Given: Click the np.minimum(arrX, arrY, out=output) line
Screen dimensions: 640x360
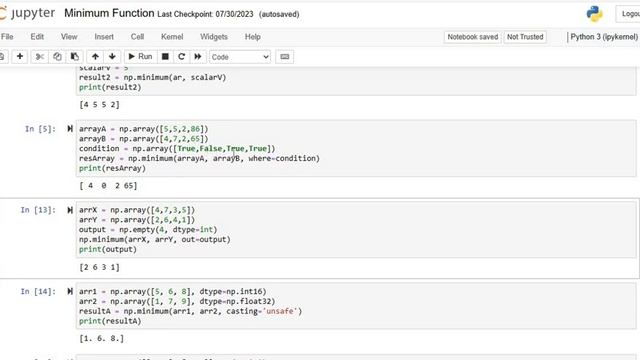Looking at the screenshot, I should [x=155, y=239].
